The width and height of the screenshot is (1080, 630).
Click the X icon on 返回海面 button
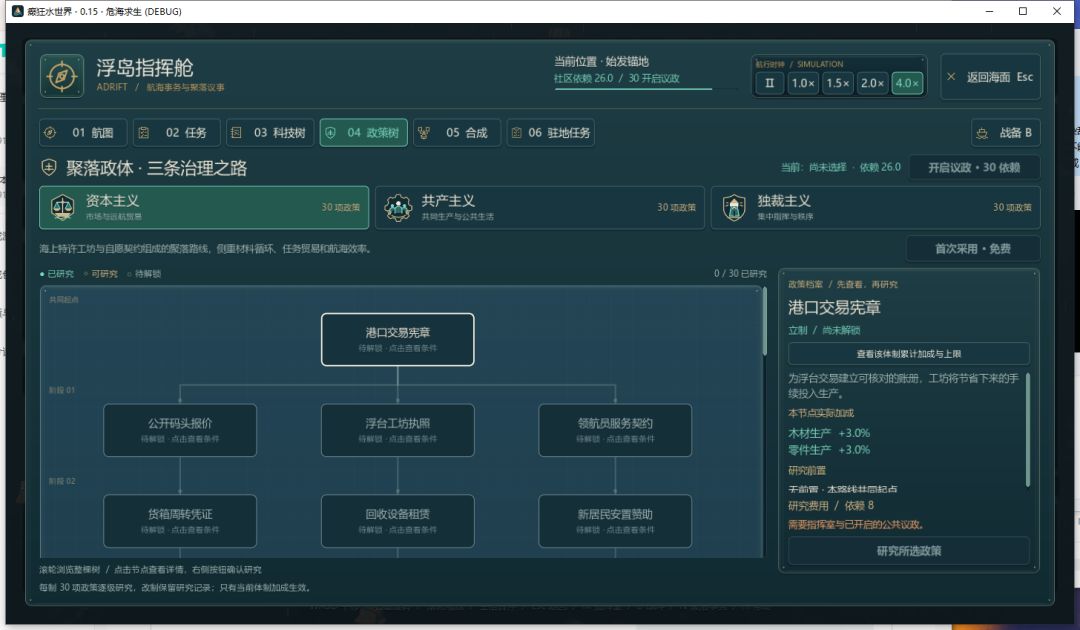[951, 76]
